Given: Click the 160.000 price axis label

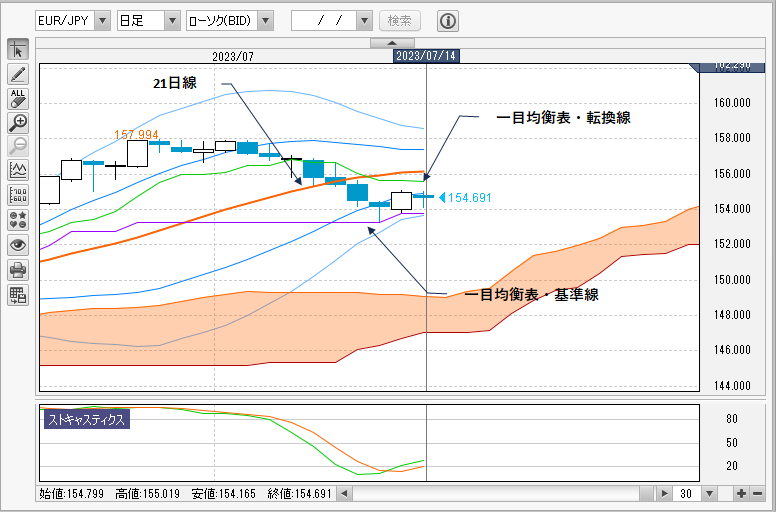Looking at the screenshot, I should coord(732,103).
